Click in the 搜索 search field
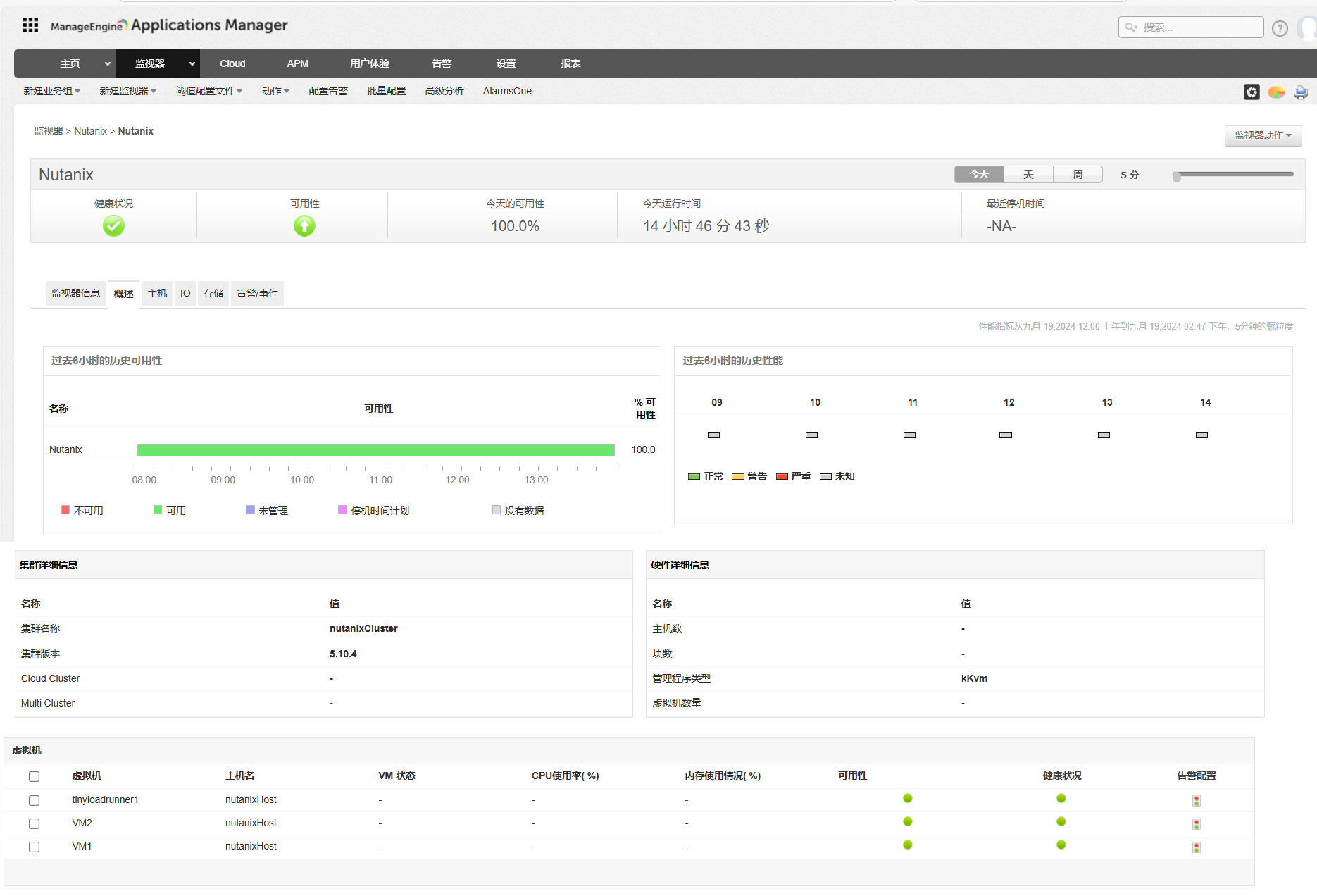Screen dimensions: 1317x896 point(1191,27)
